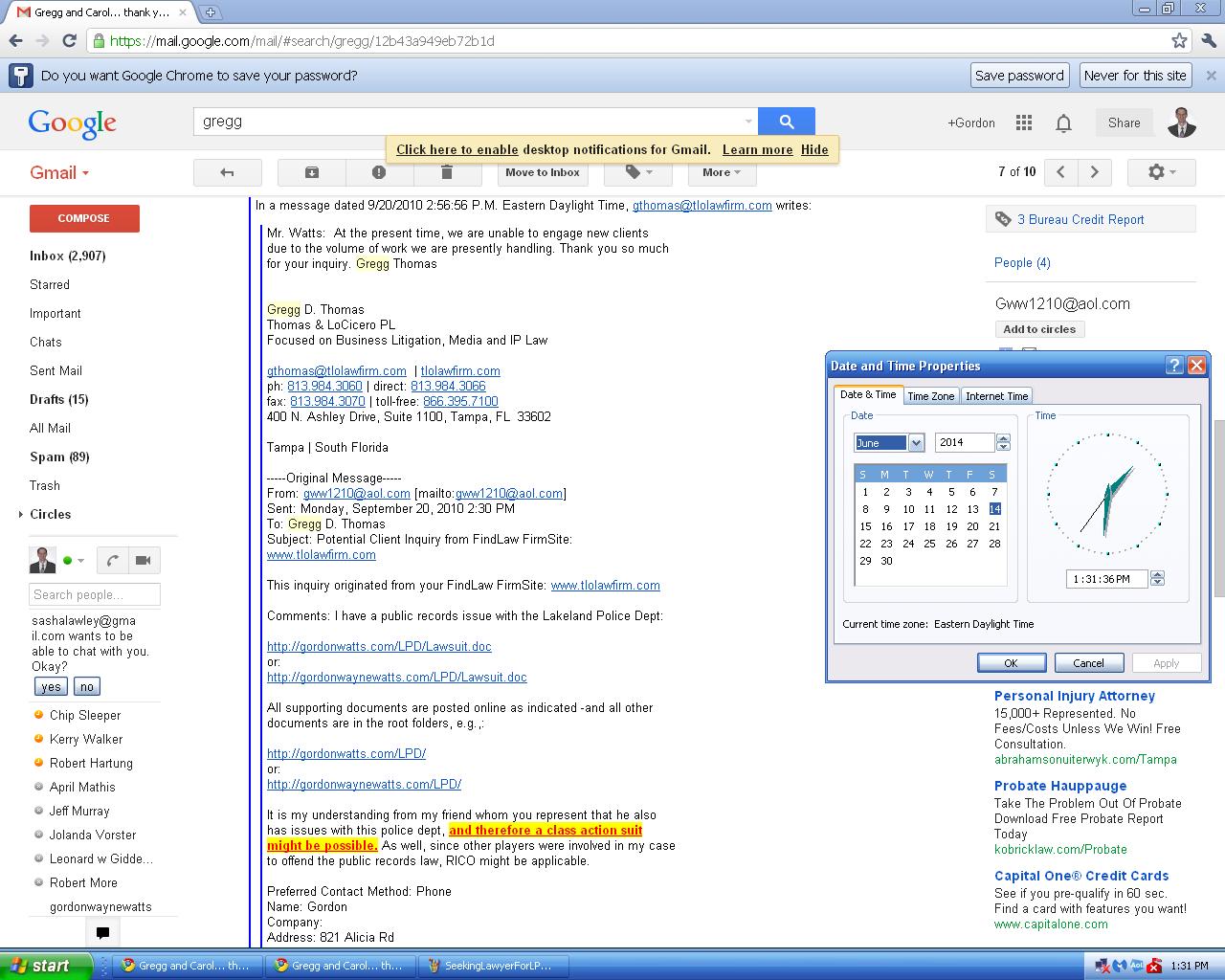Open the Labels dropdown
Viewport: 1225px width, 980px height.
click(x=638, y=172)
